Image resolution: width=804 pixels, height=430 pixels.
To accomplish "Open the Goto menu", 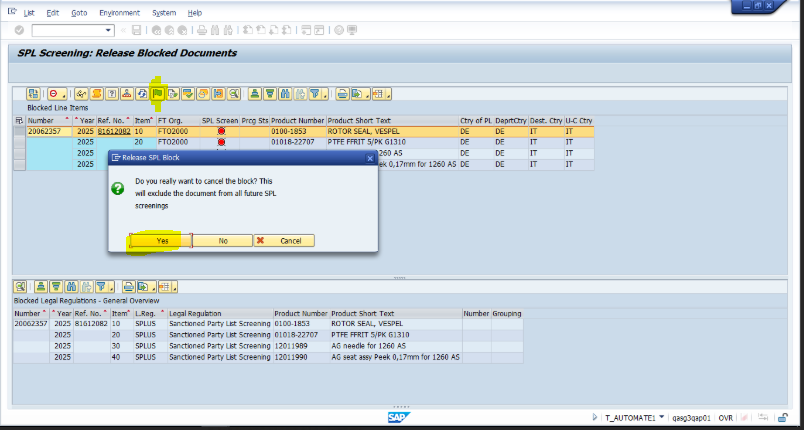I will pos(79,13).
